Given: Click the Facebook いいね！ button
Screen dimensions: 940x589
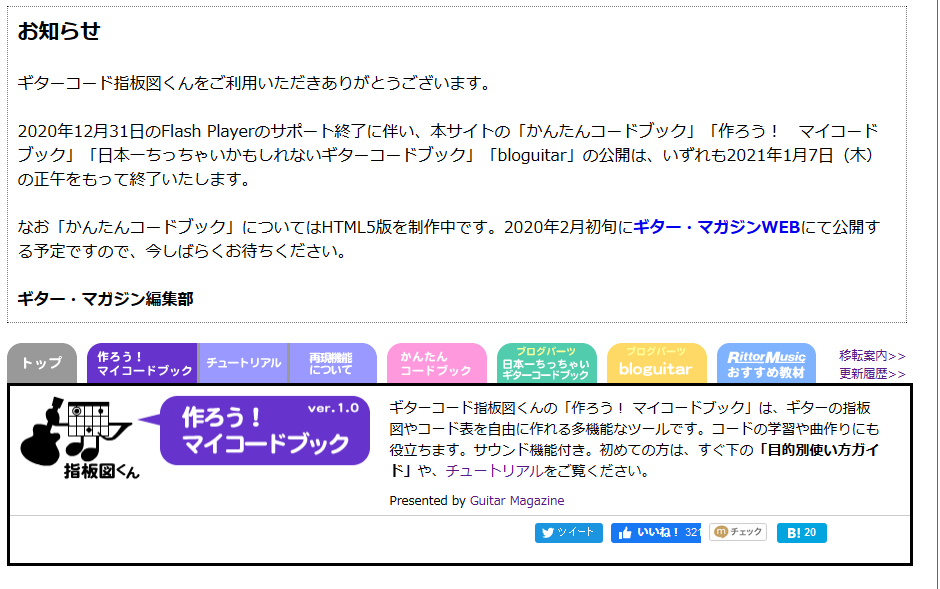Looking at the screenshot, I should coord(656,533).
